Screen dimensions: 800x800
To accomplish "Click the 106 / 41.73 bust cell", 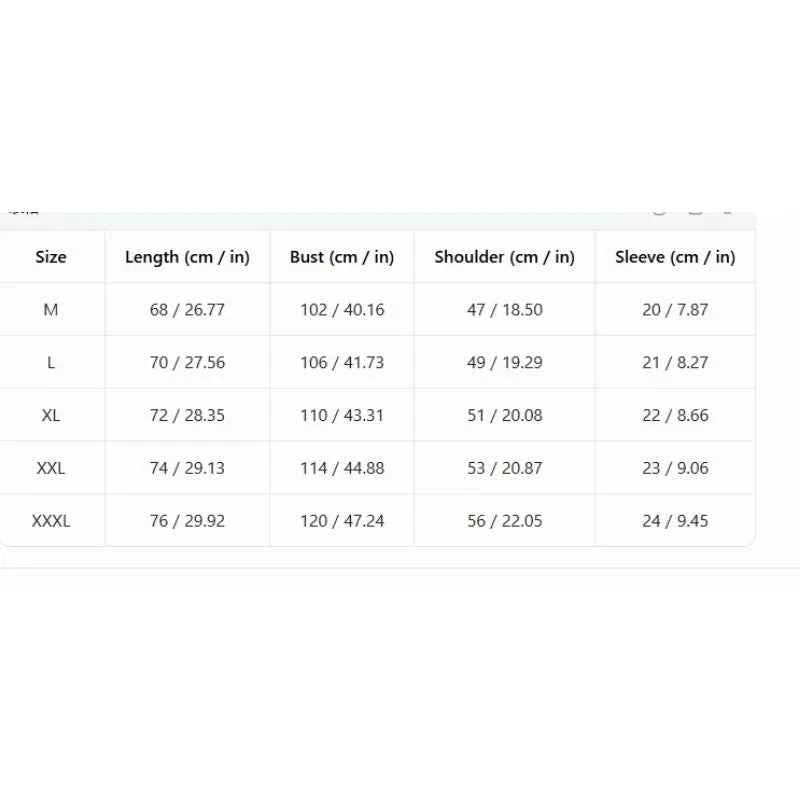I will pyautogui.click(x=342, y=362).
